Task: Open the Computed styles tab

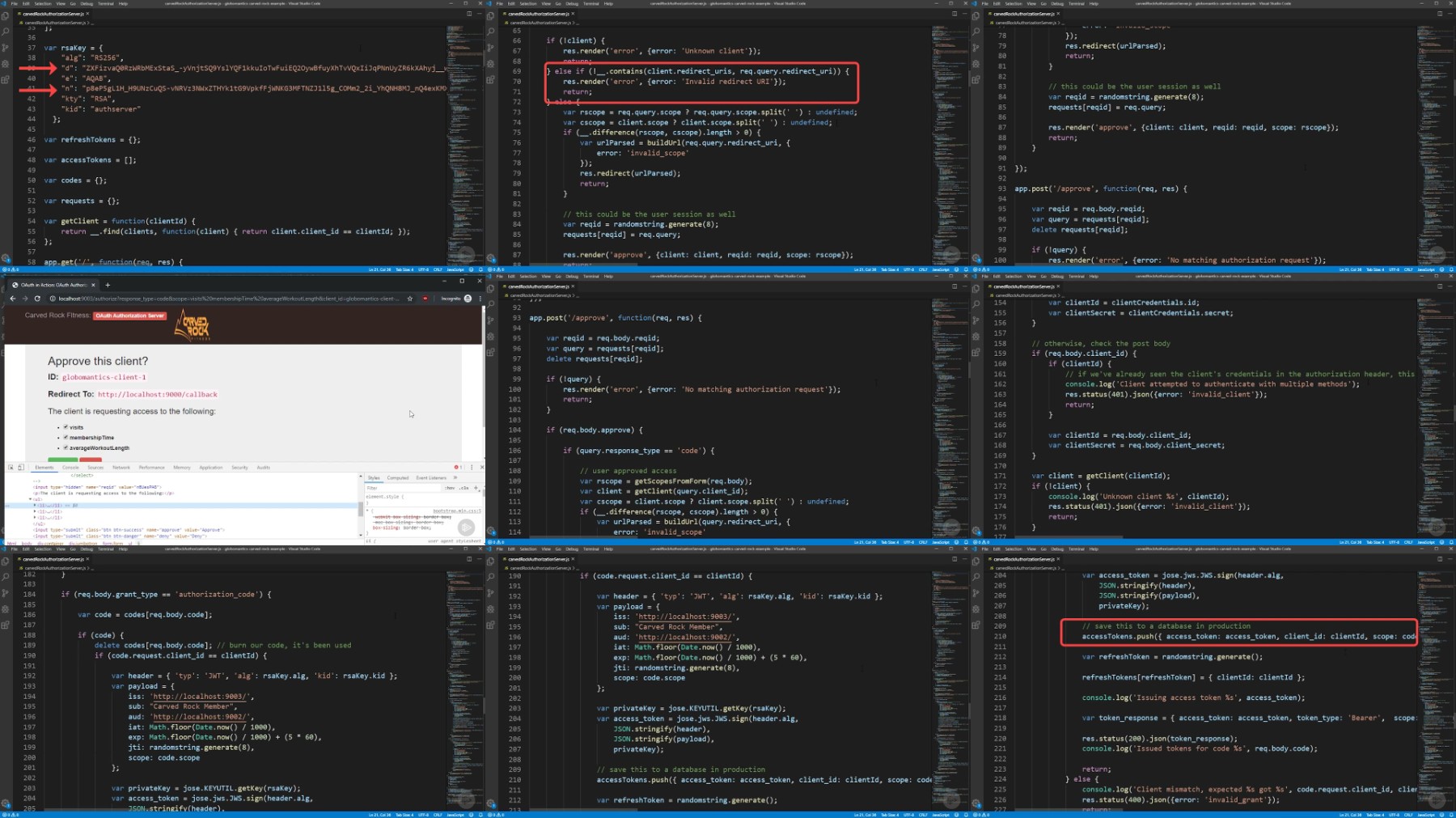Action: (x=398, y=477)
